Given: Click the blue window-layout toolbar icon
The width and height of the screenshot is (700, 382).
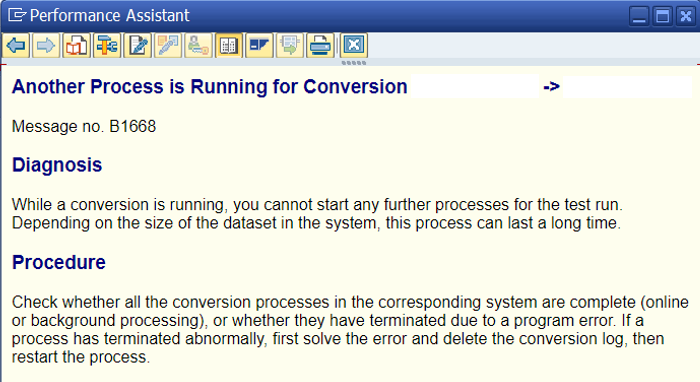Looking at the screenshot, I should tap(259, 45).
